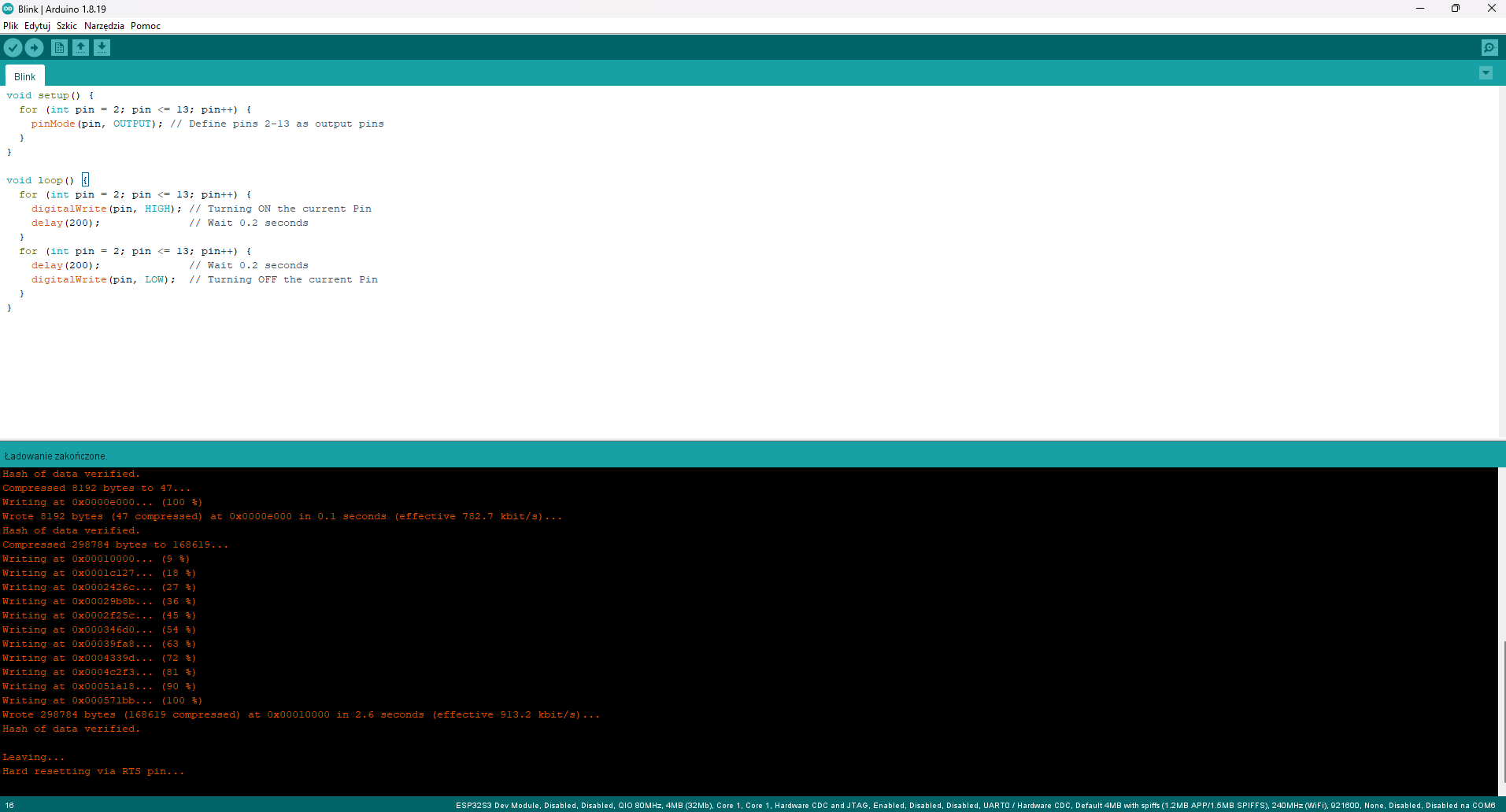Click 'Wrote 298784 bytes' console line
Viewport: 1506px width, 812px height.
click(x=302, y=714)
